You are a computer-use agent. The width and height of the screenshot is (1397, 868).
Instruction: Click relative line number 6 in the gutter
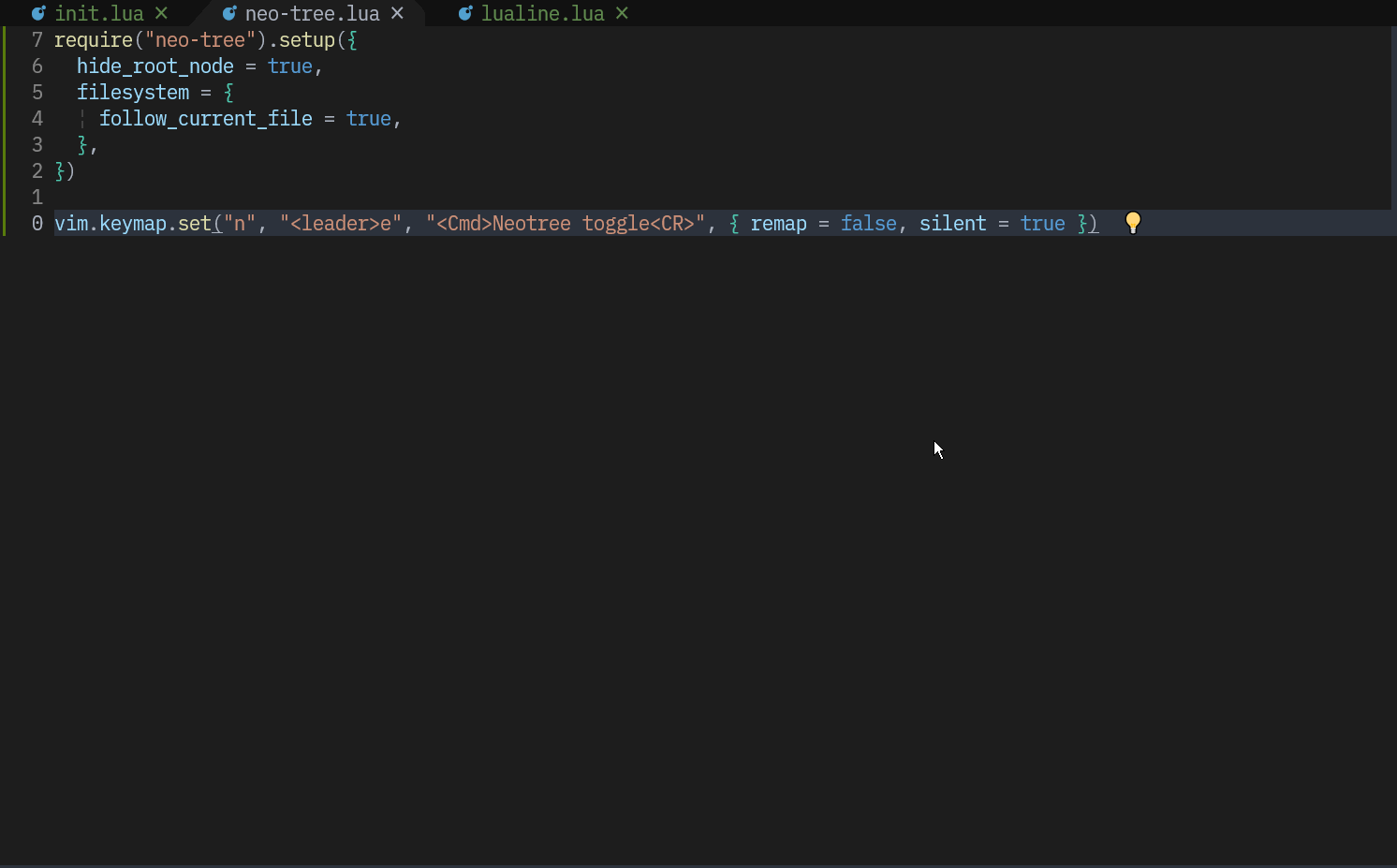click(37, 66)
